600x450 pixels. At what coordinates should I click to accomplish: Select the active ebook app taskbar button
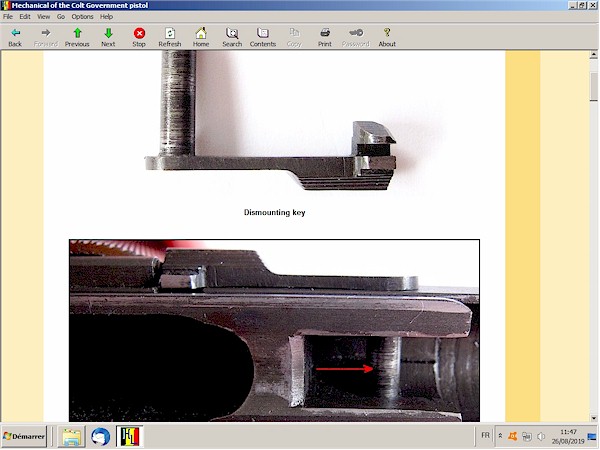tap(130, 436)
